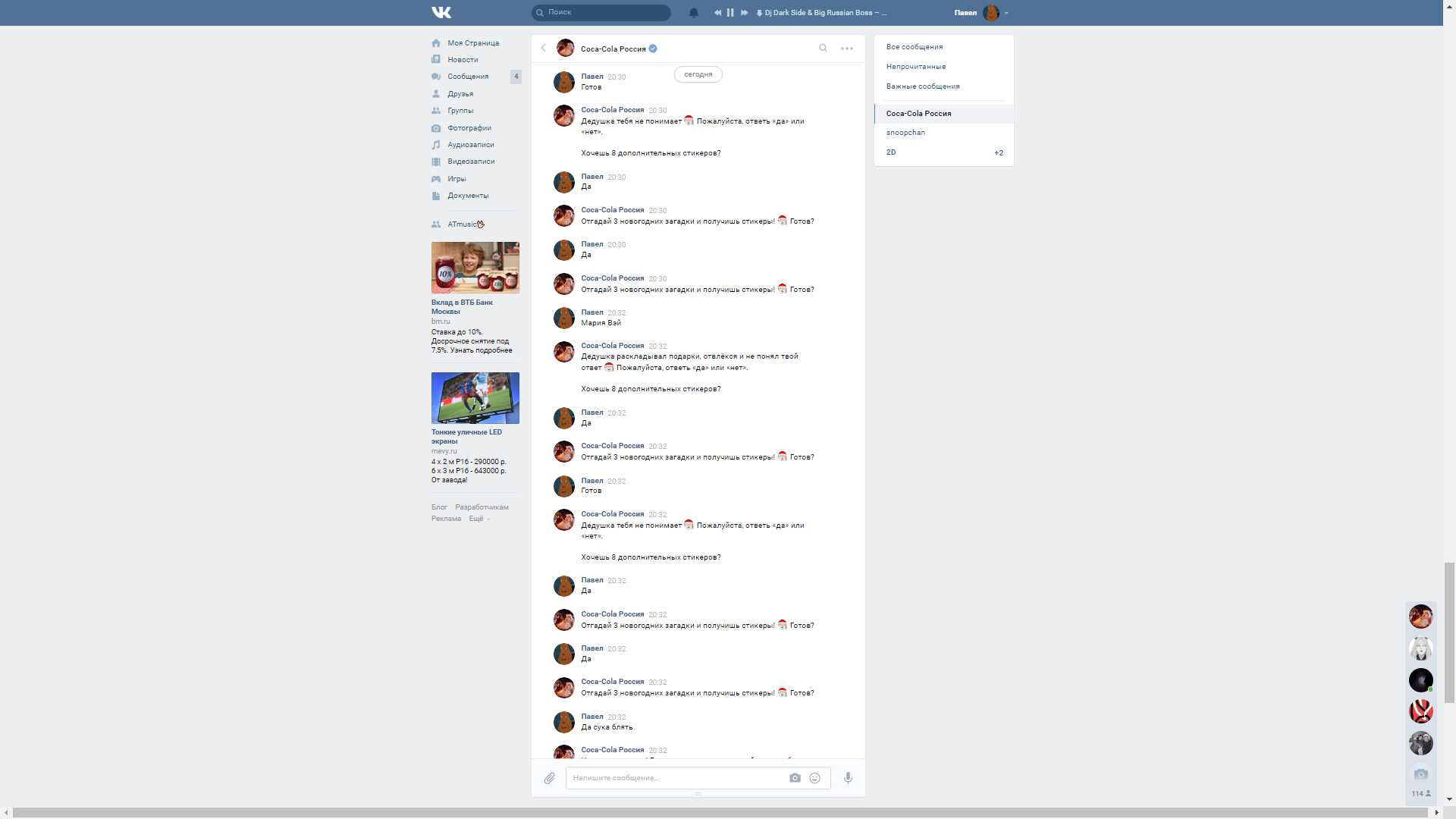Open the ВТБ Банк Москвы ad image
The image size is (1456, 819).
pyautogui.click(x=475, y=268)
